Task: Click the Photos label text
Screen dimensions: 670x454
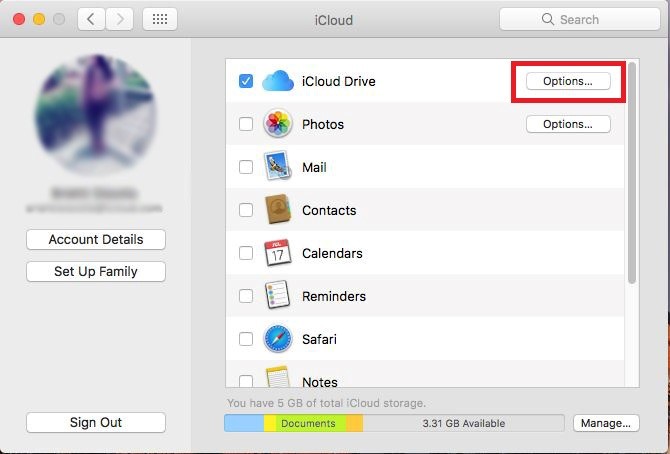Action: [x=323, y=124]
